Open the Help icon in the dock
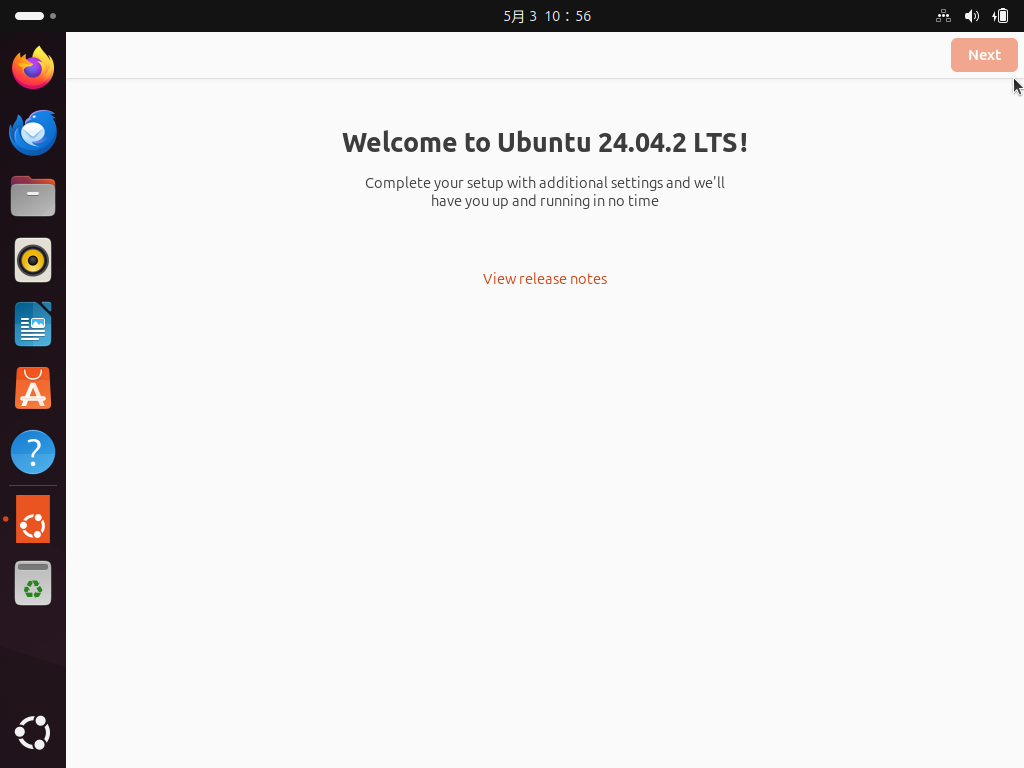The width and height of the screenshot is (1024, 768). coord(33,452)
